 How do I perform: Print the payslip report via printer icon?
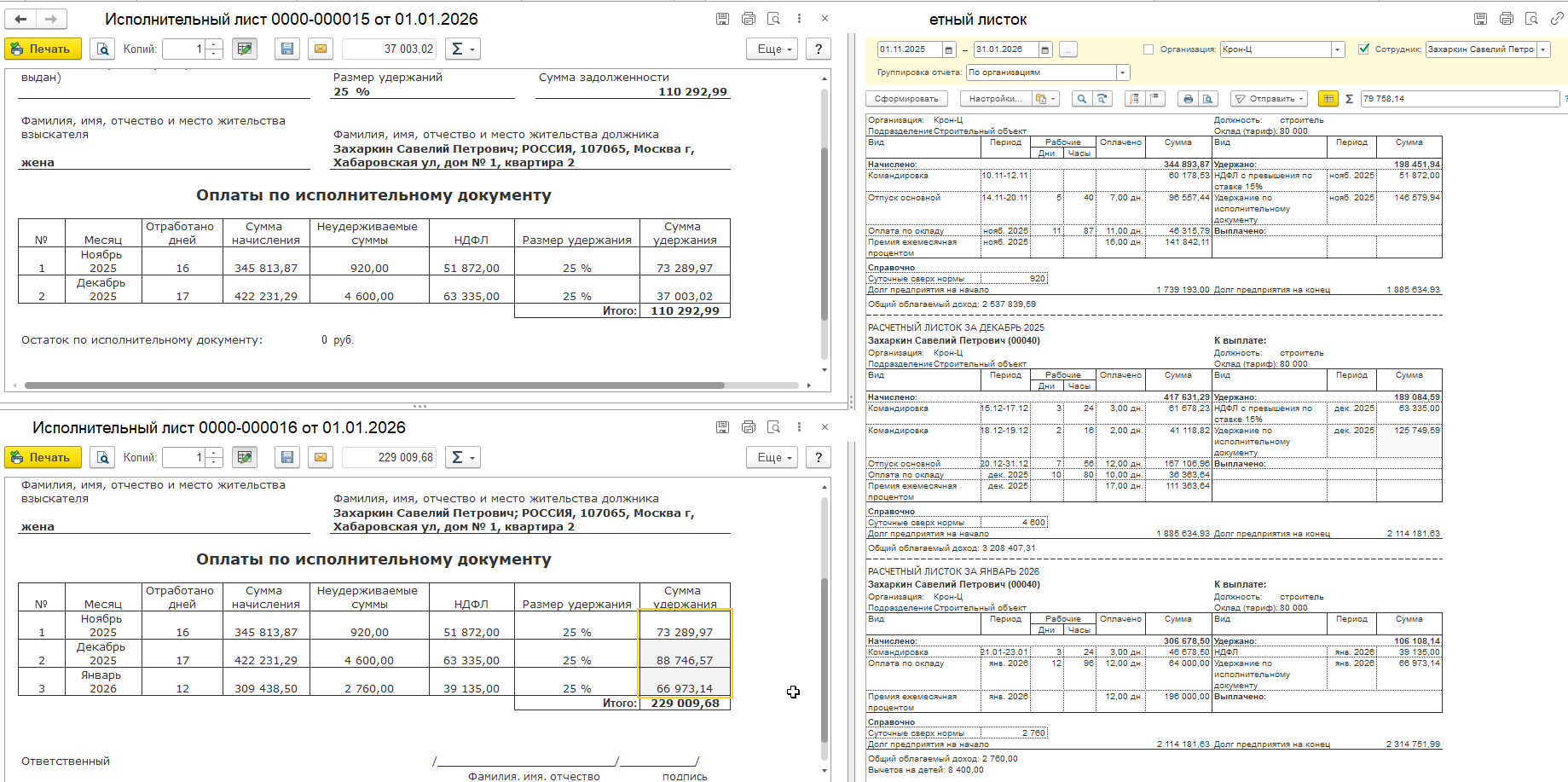[1188, 99]
